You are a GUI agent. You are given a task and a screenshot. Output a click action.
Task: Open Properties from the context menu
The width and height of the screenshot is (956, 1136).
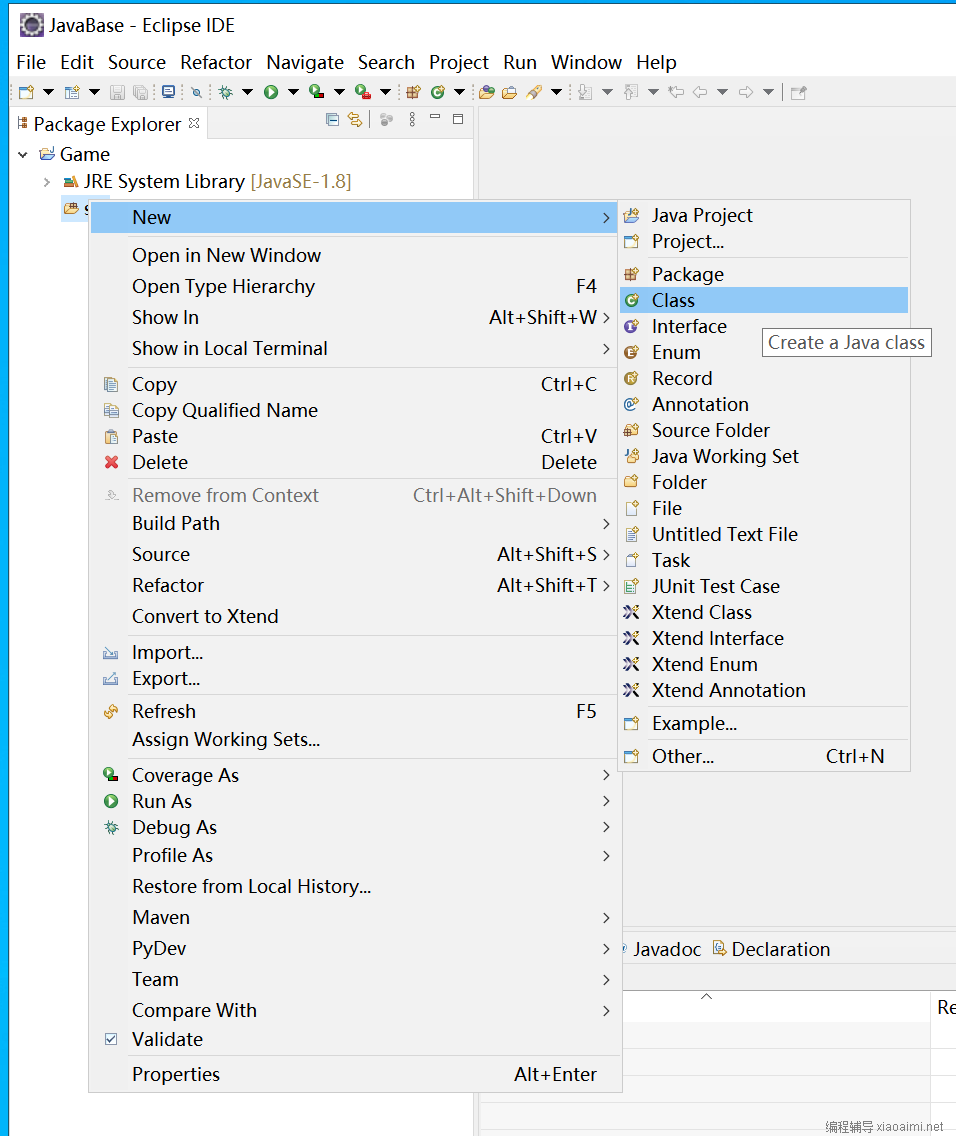(355, 1074)
